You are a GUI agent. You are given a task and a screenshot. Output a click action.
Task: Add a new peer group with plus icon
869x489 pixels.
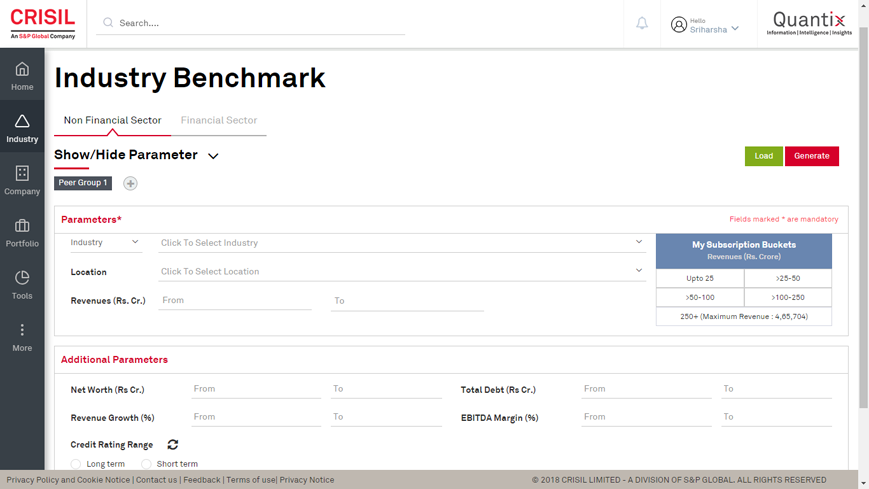click(x=130, y=183)
